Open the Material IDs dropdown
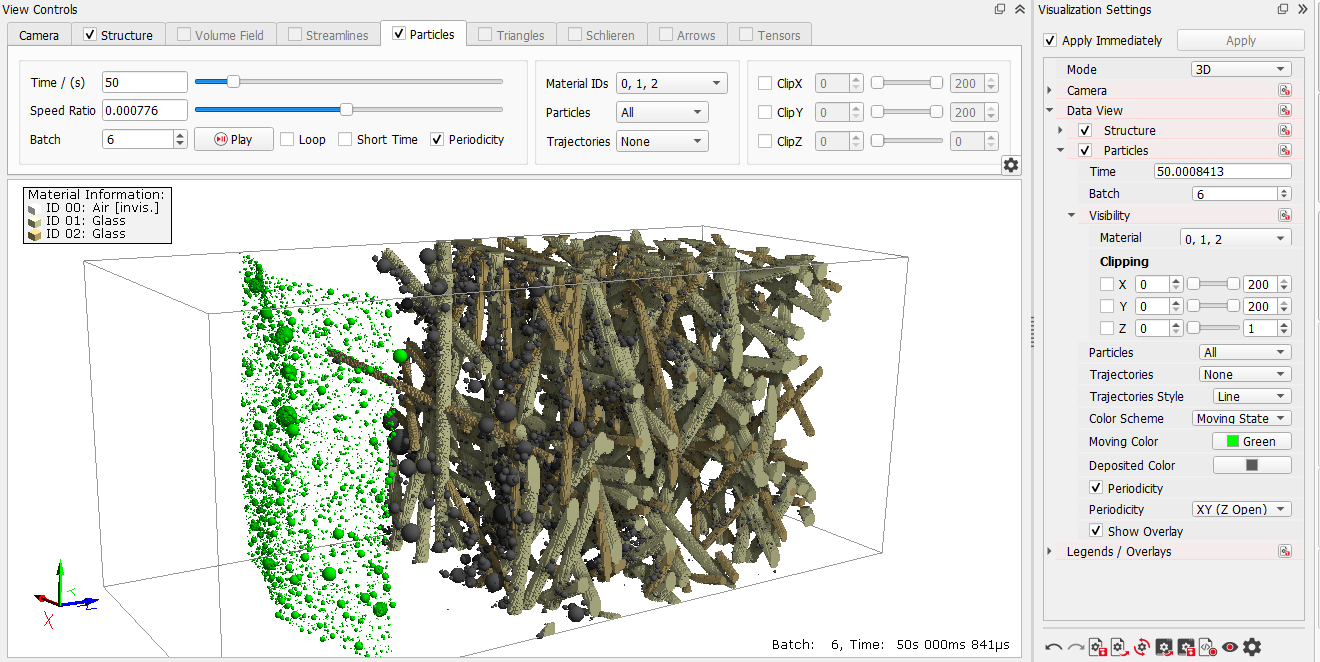The image size is (1320, 662). pyautogui.click(x=670, y=83)
